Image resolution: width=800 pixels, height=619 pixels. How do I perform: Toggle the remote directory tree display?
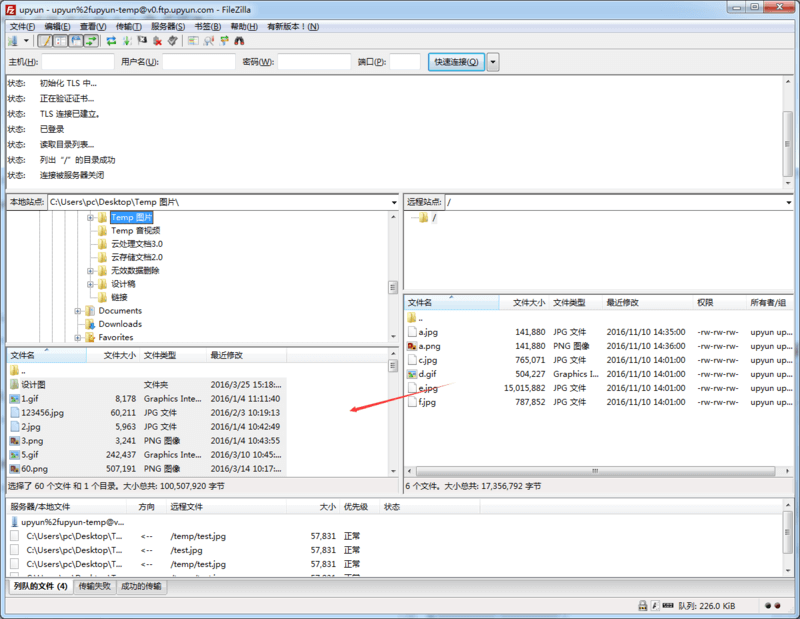(x=76, y=41)
